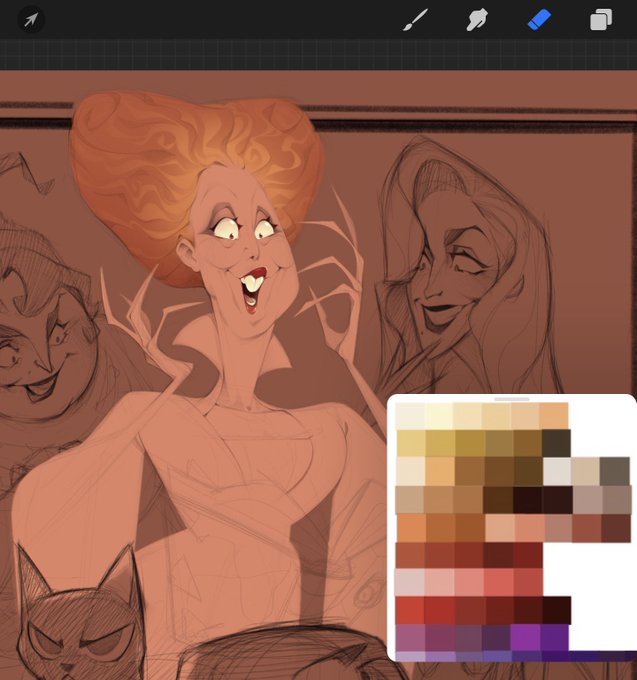Select the dark gray-brown swatch next to beige

point(615,471)
